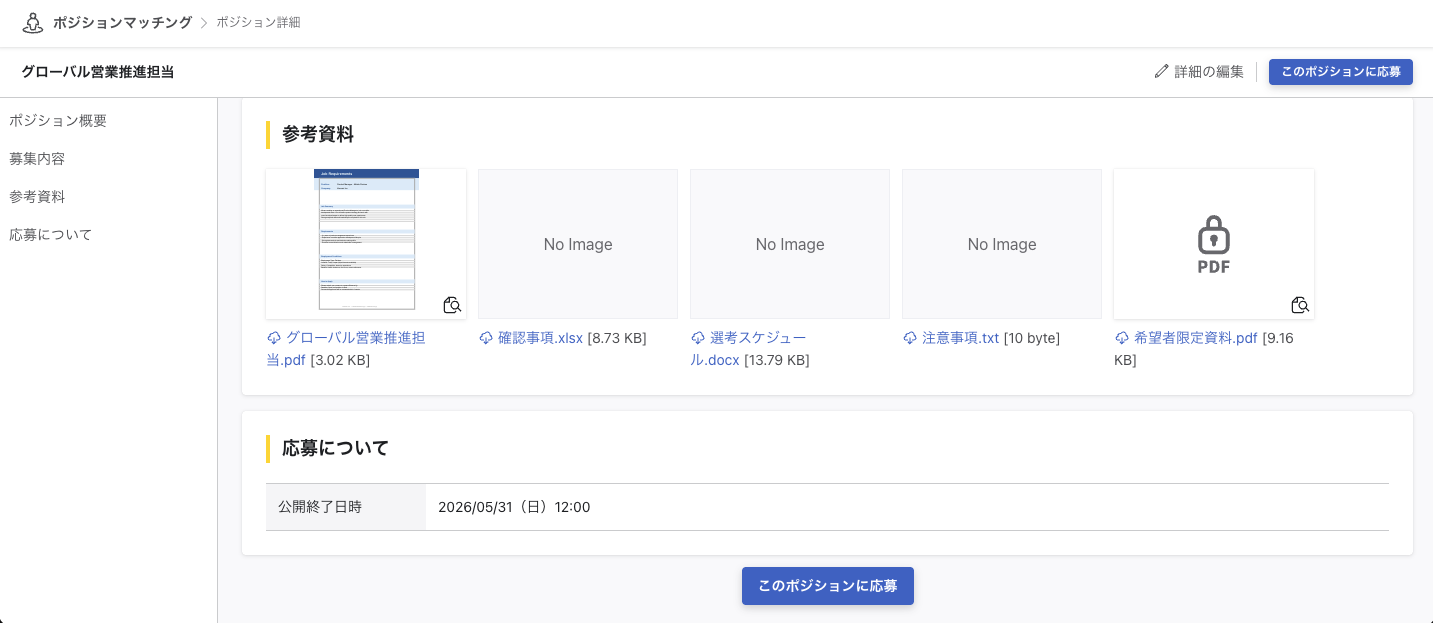This screenshot has height=623, width=1433.
Task: Click the magnifier icon on the locked PDF card
Action: [1300, 305]
